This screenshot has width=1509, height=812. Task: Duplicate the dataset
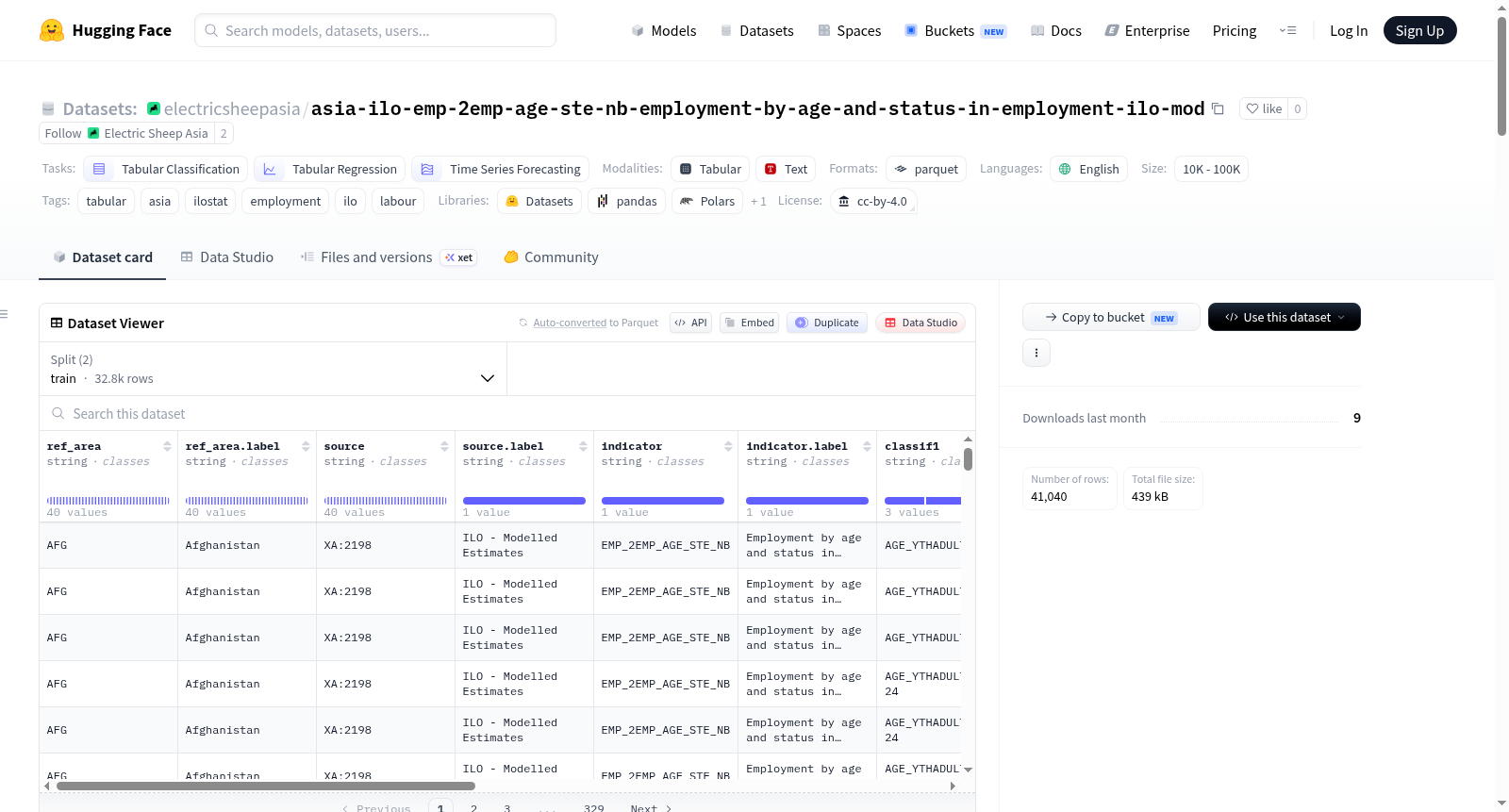pyautogui.click(x=826, y=323)
